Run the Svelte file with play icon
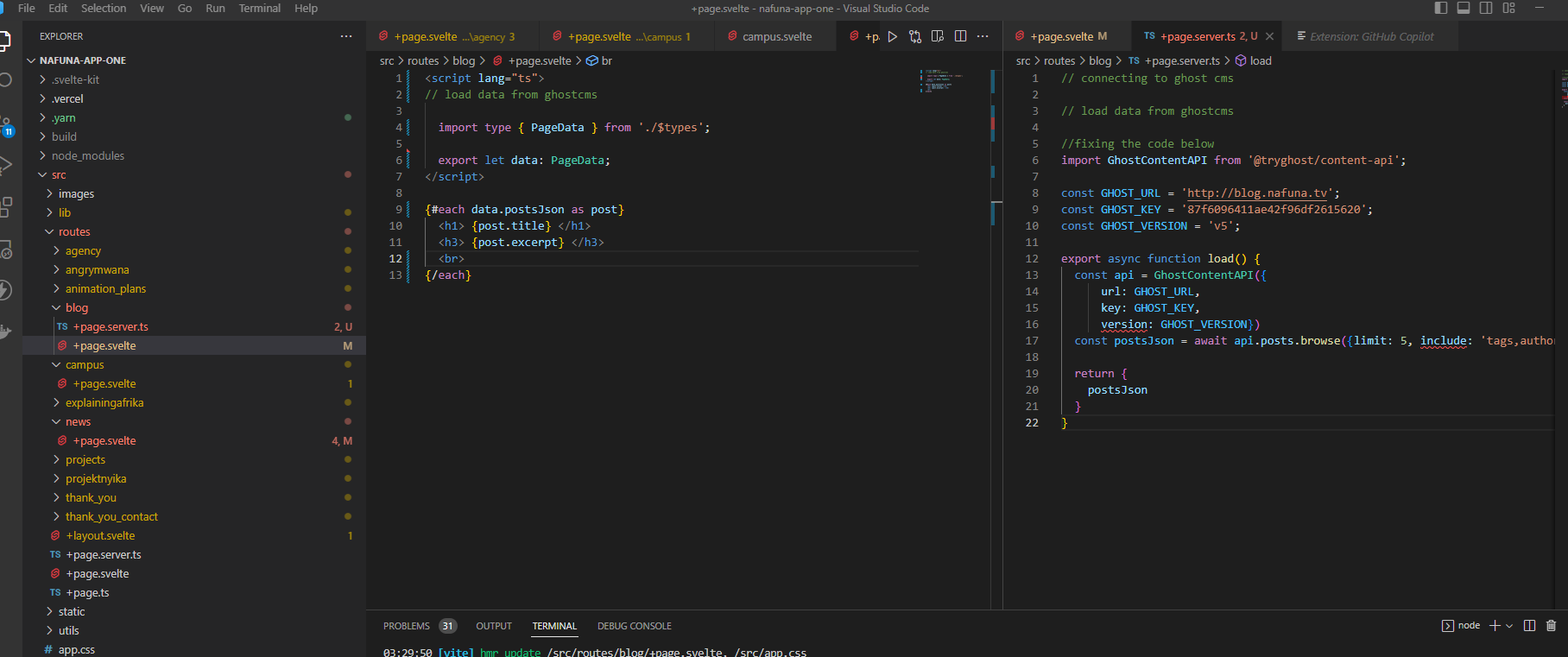Viewport: 1568px width, 657px height. [x=892, y=36]
